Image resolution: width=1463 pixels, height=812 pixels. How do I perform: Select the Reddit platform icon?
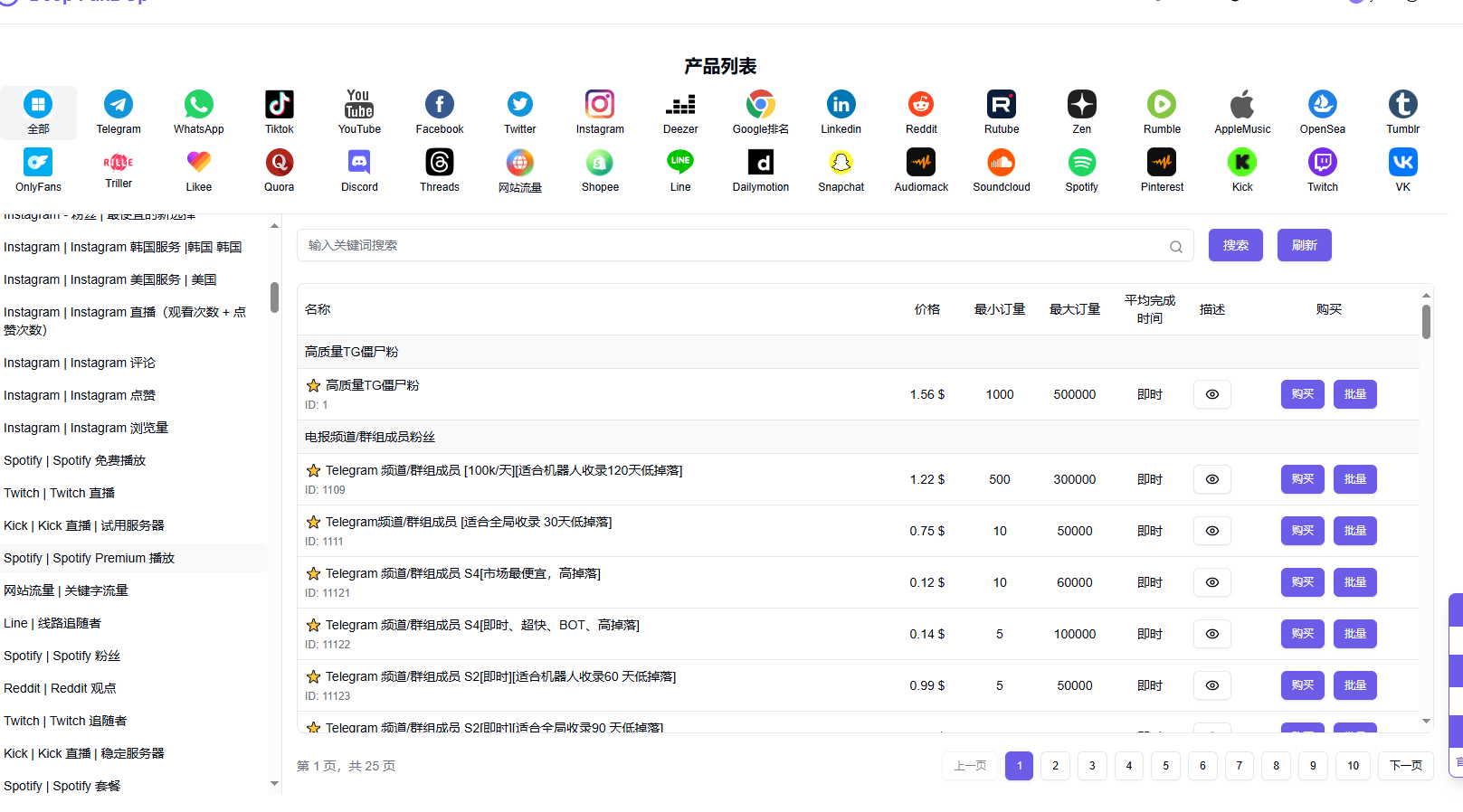pyautogui.click(x=921, y=104)
